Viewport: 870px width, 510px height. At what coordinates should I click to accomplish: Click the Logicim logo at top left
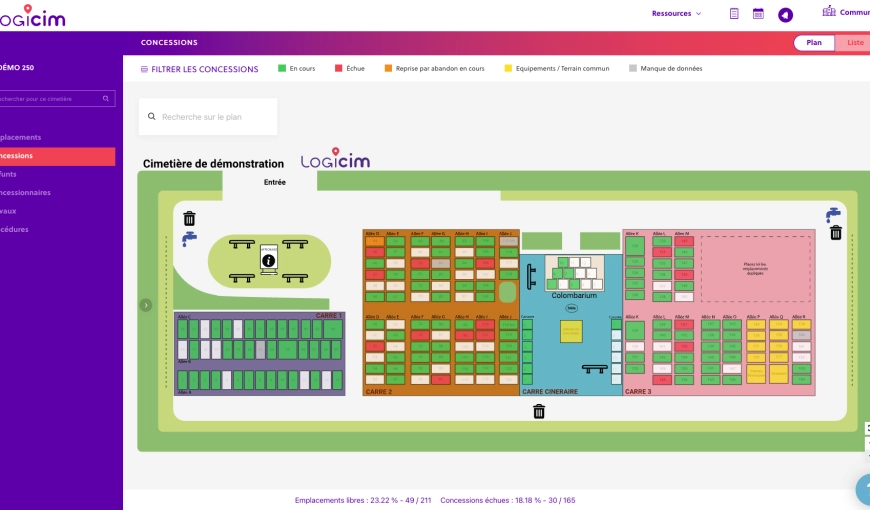(x=32, y=16)
